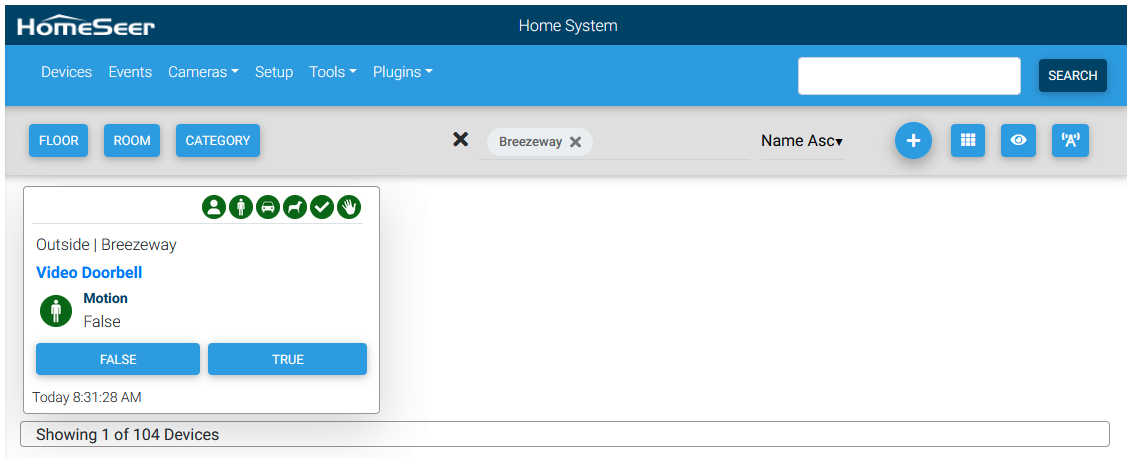
Task: Open the Video Doorbell device link
Action: tap(89, 272)
